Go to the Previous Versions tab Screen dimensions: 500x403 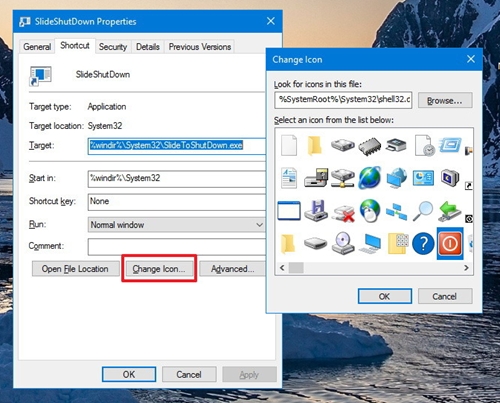[x=200, y=47]
